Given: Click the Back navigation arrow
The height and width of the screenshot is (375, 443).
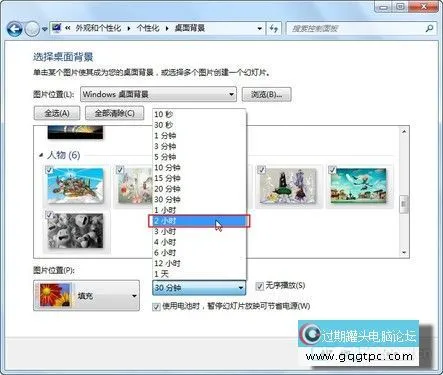Looking at the screenshot, I should point(14,29).
